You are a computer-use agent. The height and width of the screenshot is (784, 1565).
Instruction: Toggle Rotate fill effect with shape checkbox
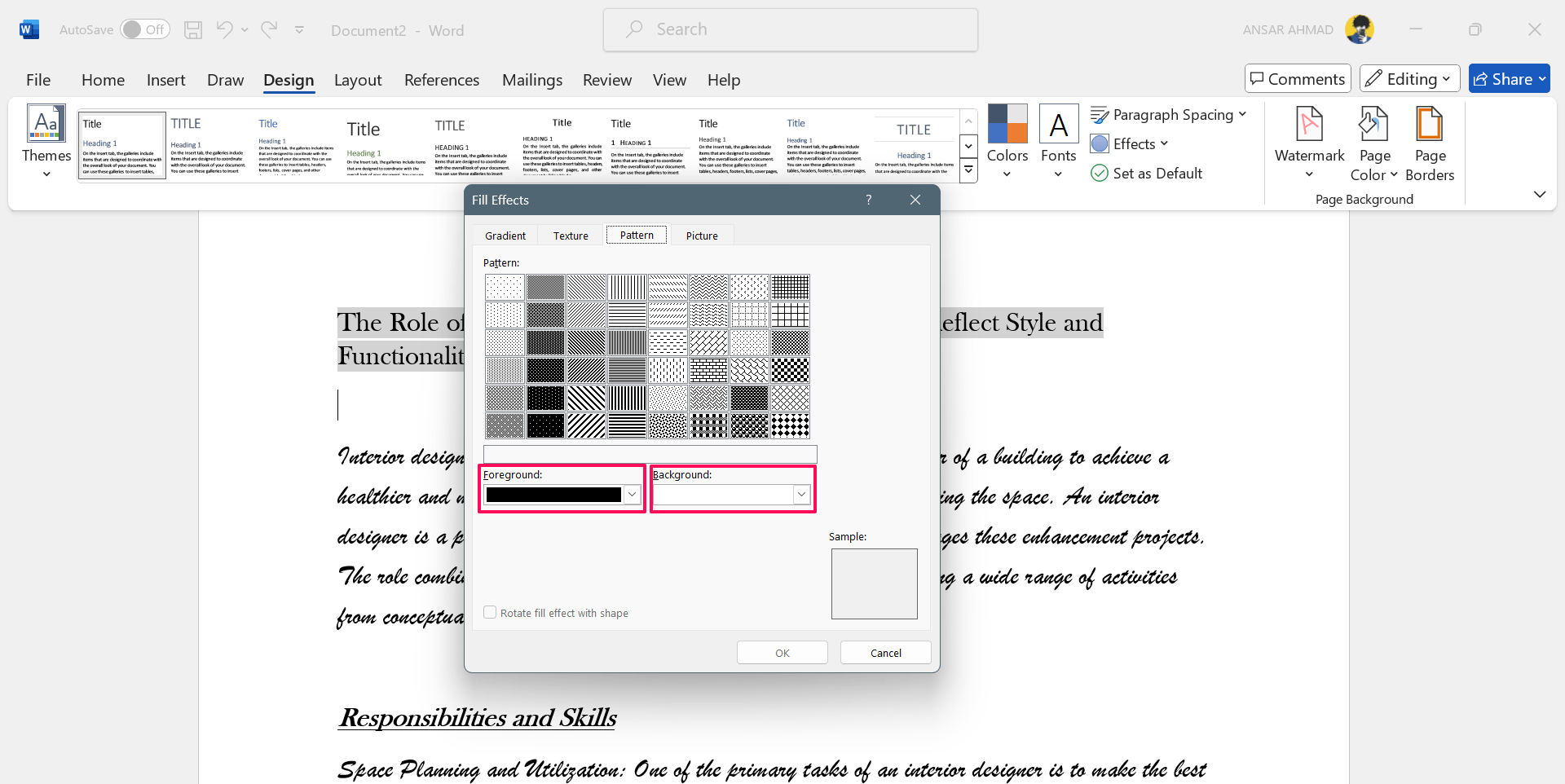tap(490, 612)
